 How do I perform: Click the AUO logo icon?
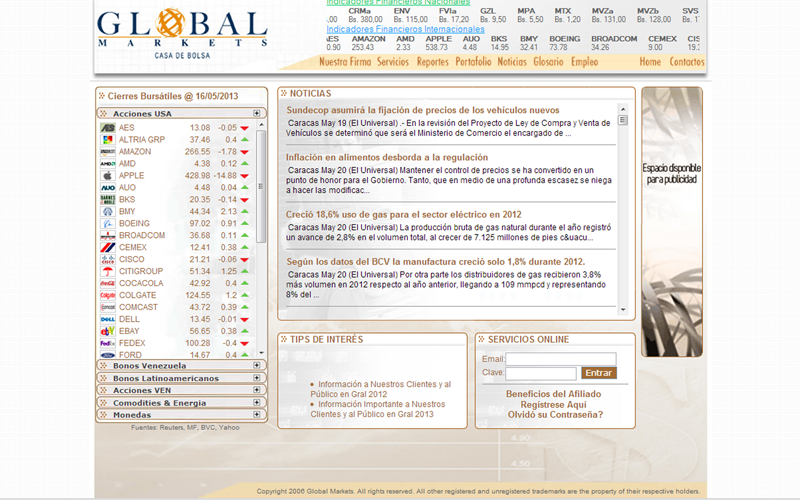(108, 187)
